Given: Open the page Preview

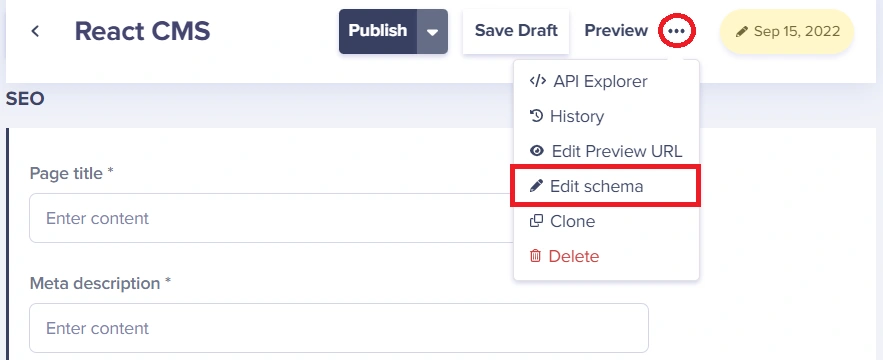Looking at the screenshot, I should (x=616, y=30).
